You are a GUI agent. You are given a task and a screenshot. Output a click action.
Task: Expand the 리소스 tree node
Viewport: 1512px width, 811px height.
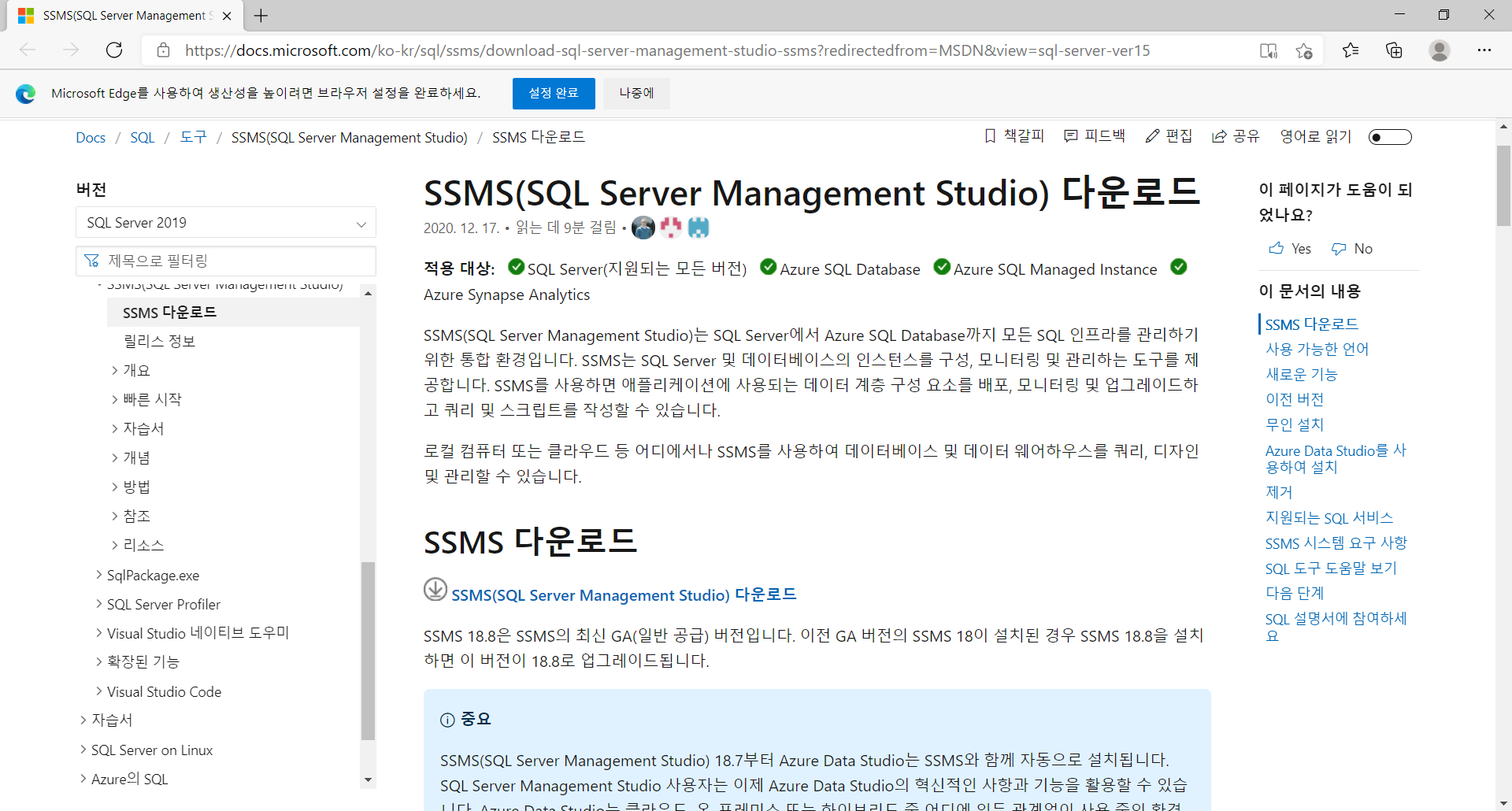[115, 545]
